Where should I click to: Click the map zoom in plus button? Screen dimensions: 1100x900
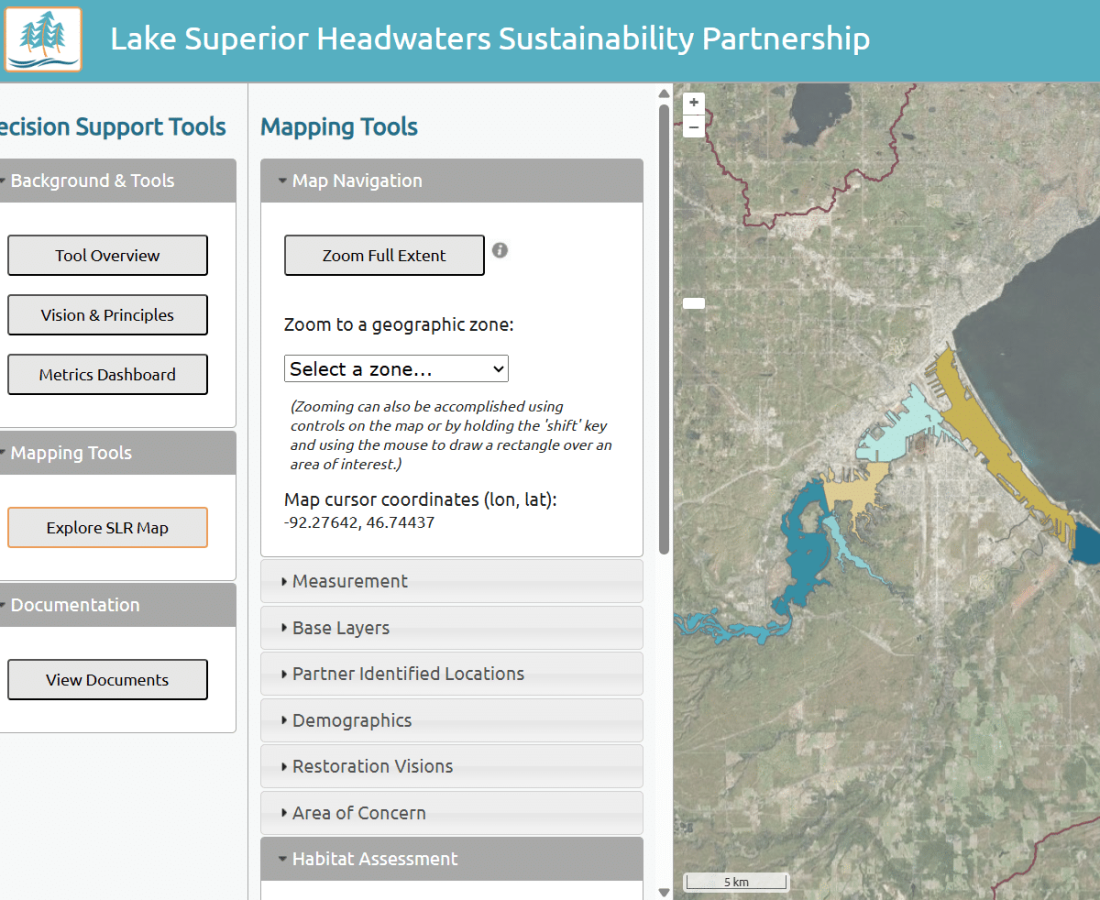694,102
